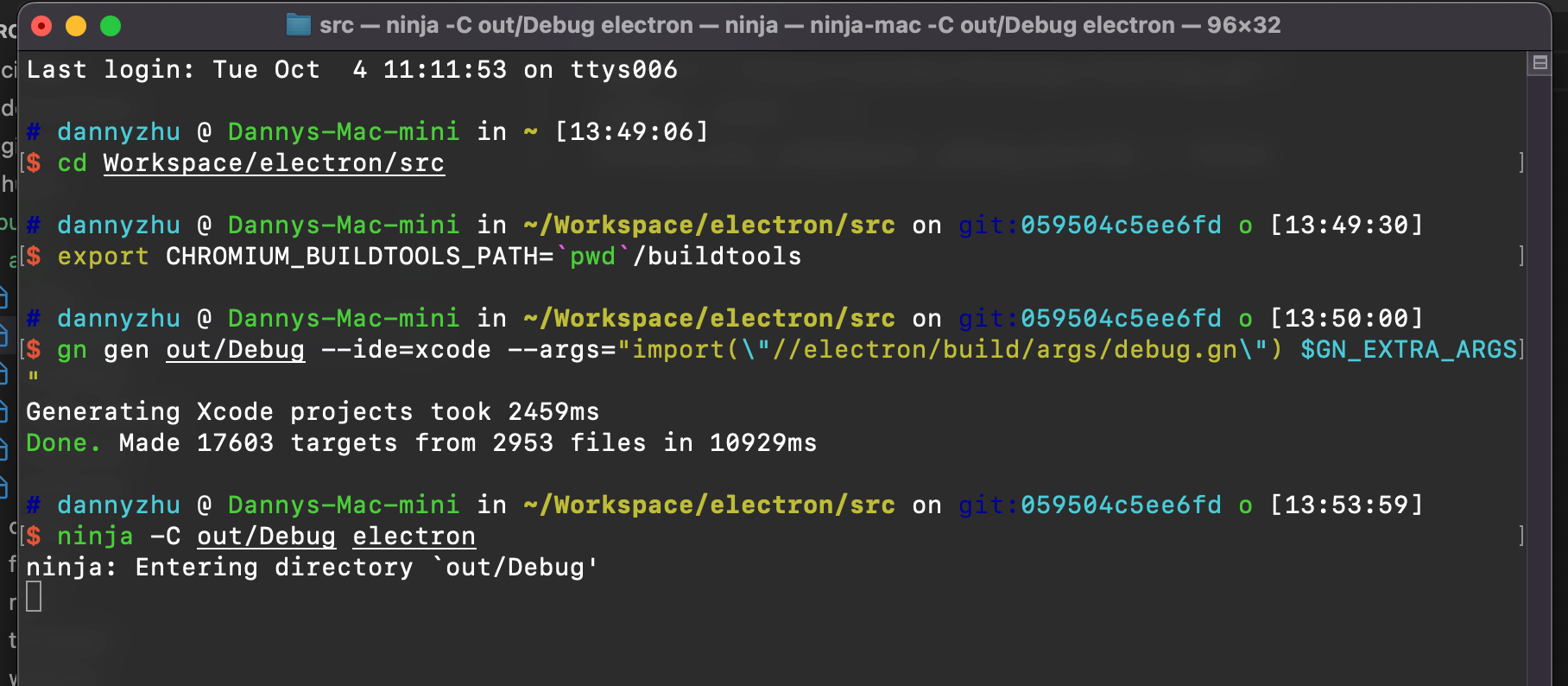
Task: Click the folder proxy icon in the title bar
Action: [x=299, y=25]
